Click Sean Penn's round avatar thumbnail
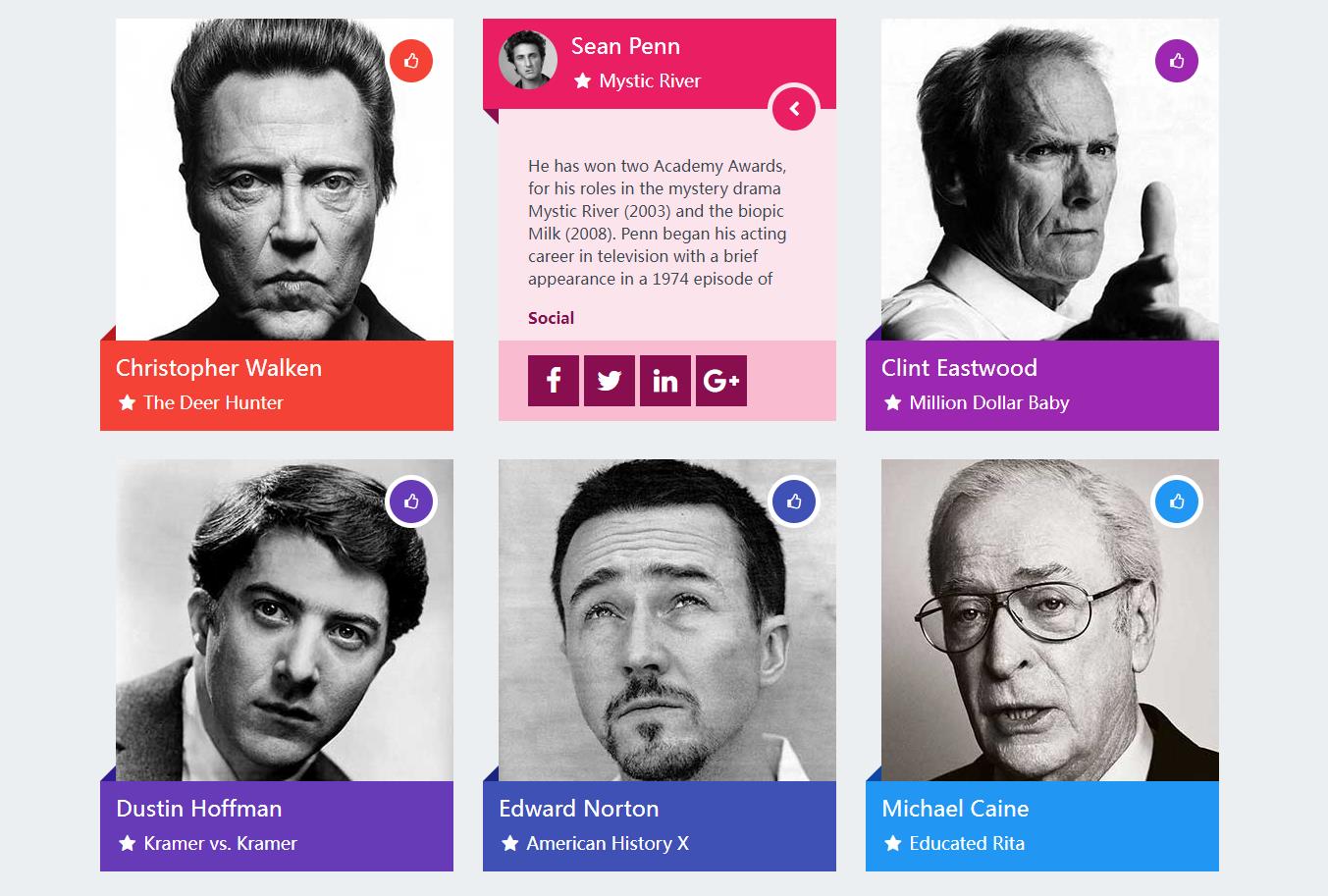 528,60
